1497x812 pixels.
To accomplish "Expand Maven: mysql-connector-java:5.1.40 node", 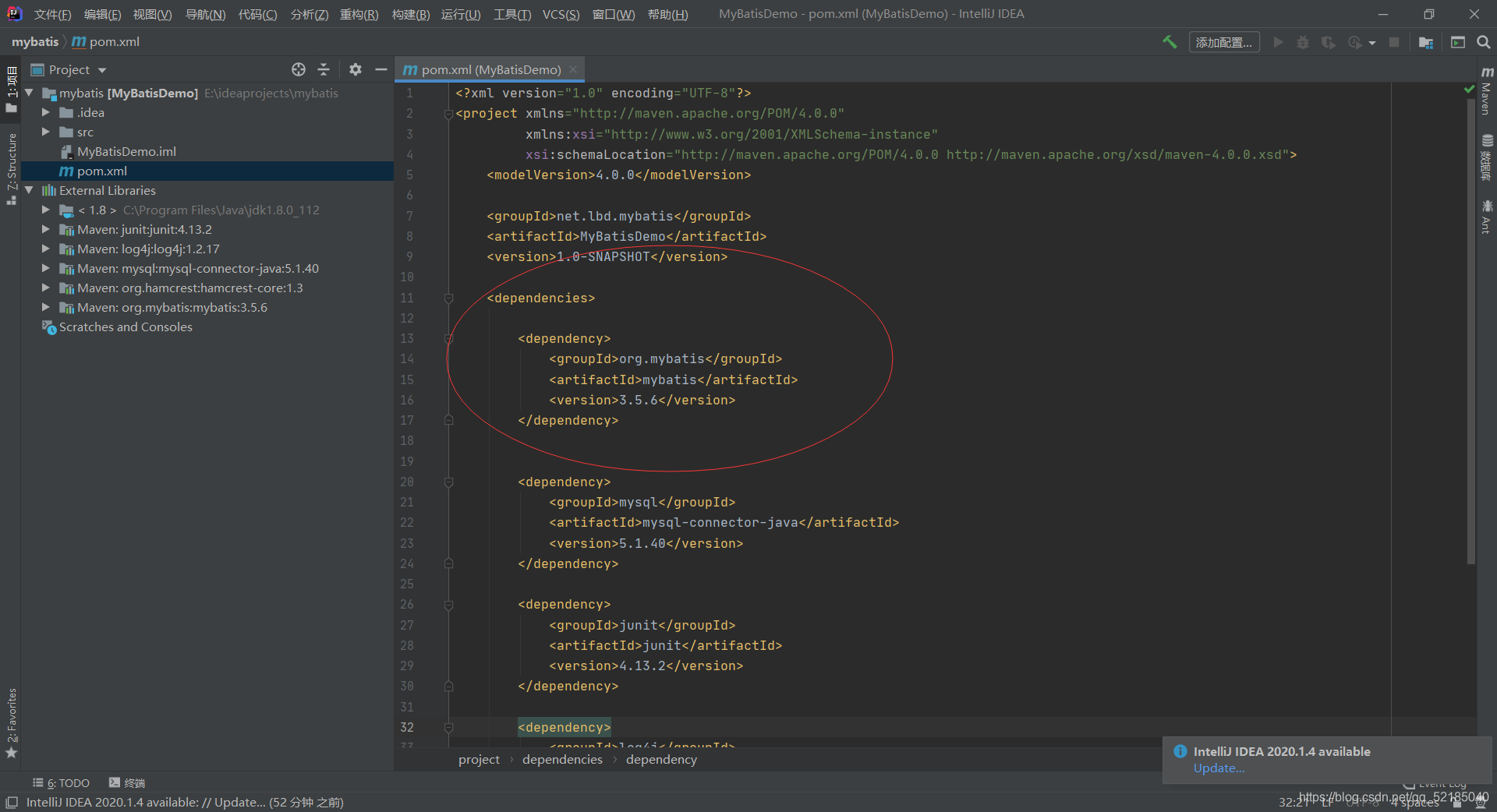I will [46, 268].
